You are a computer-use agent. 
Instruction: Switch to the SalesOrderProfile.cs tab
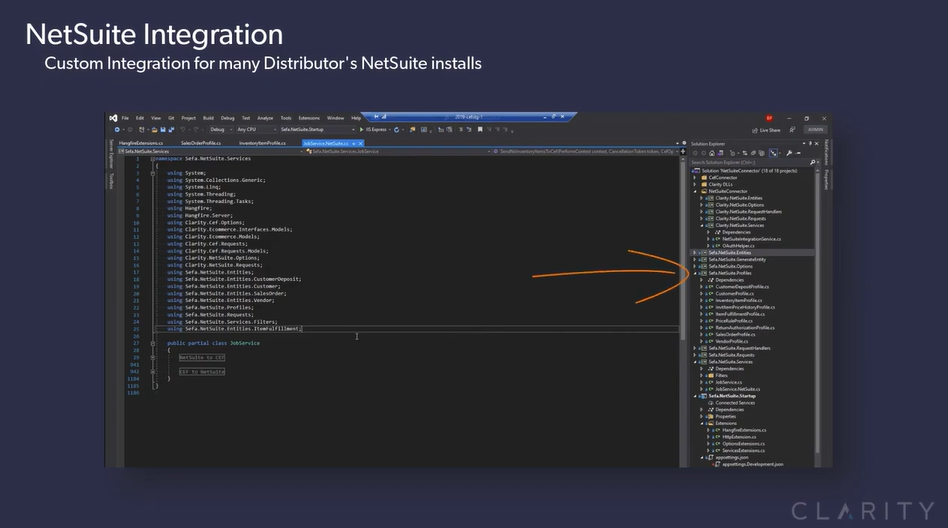201,143
